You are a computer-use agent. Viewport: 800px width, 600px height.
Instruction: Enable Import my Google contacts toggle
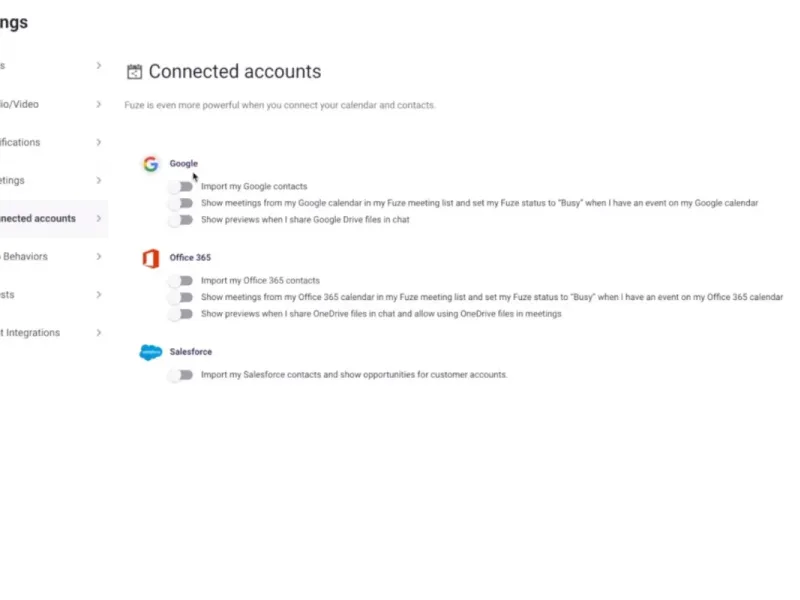pos(181,187)
